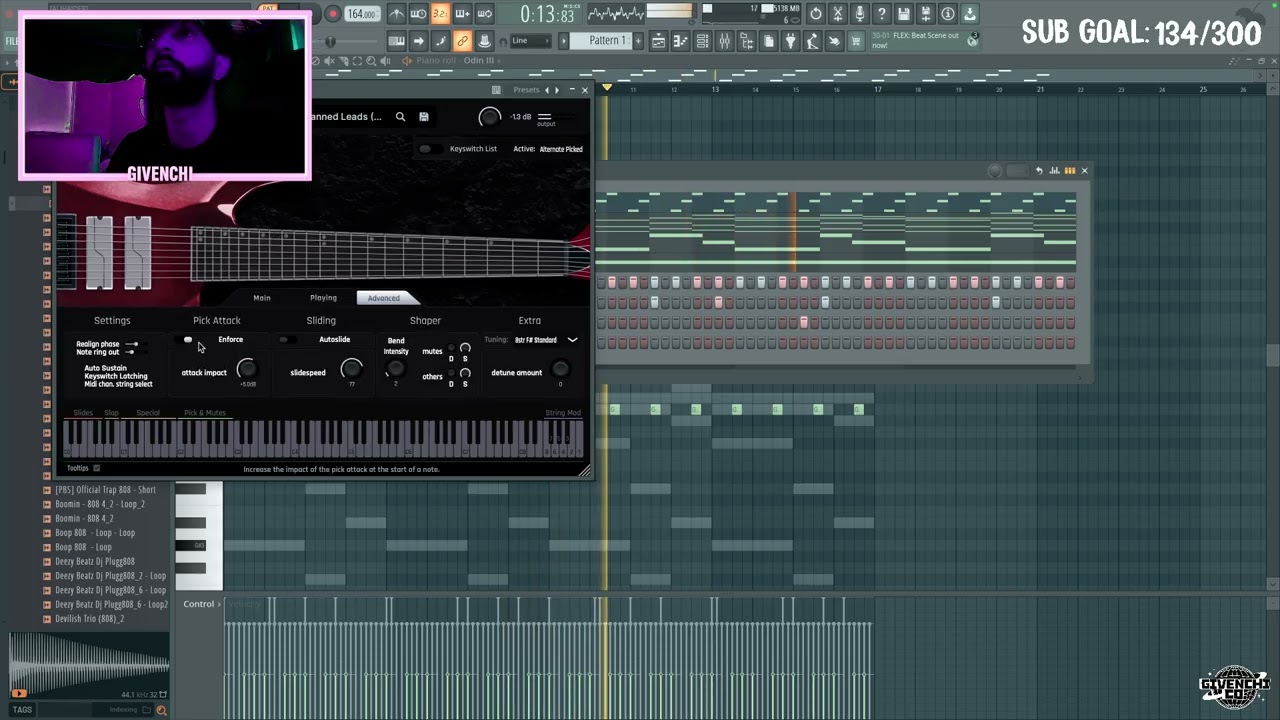Toggle the overdub blend recording icon

click(x=462, y=14)
